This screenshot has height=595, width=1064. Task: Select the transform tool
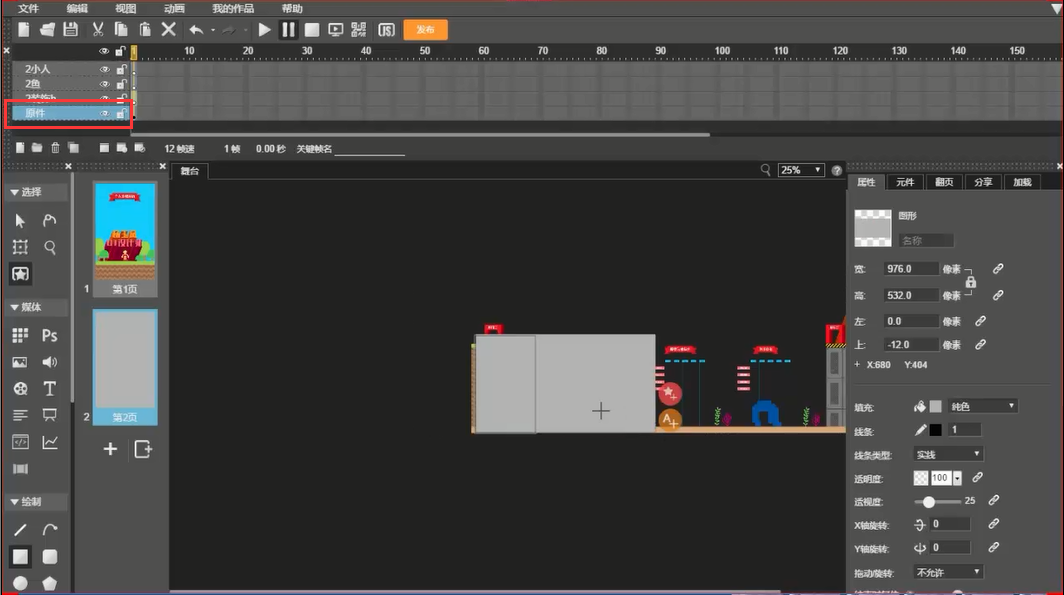click(20, 247)
